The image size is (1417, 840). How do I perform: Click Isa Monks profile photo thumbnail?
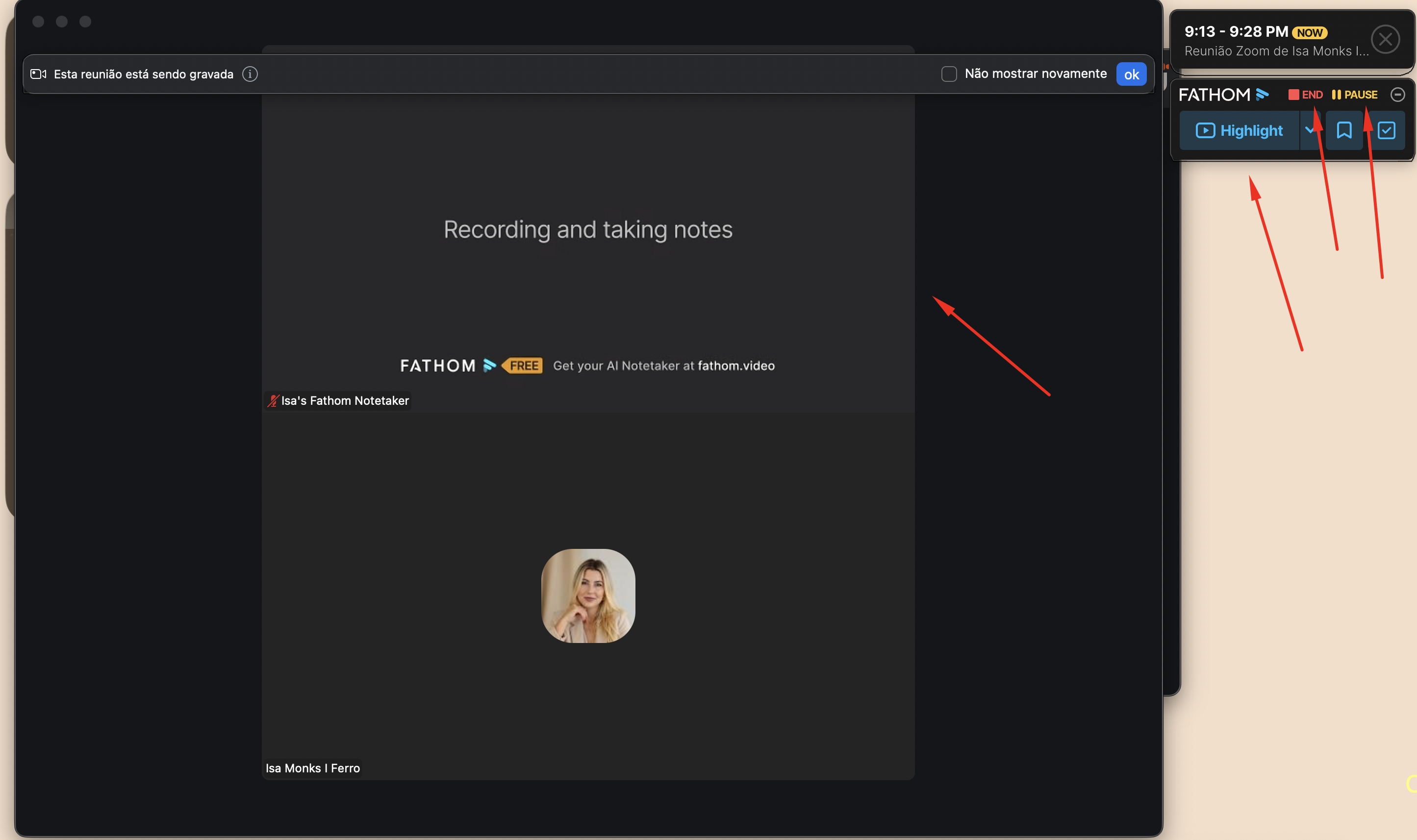point(587,595)
